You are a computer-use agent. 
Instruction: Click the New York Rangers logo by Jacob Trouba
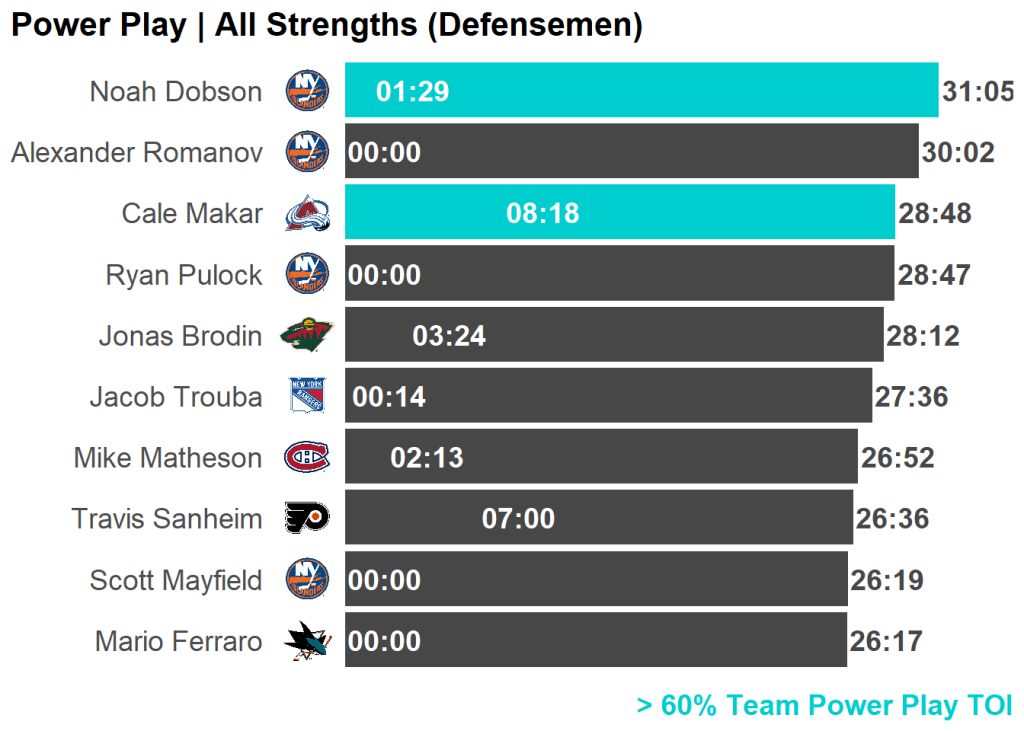pos(307,396)
